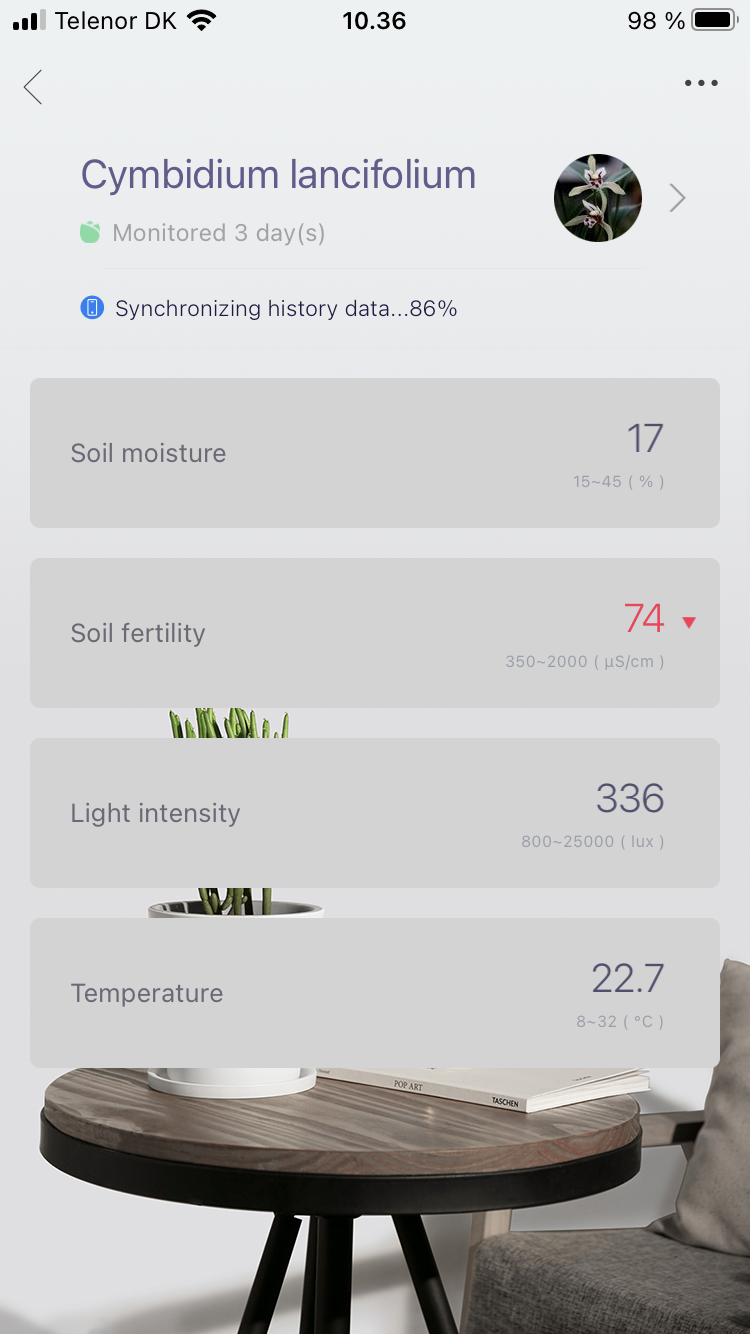Image resolution: width=750 pixels, height=1334 pixels.
Task: Tap the Wi-Fi status icon
Action: pos(202,21)
